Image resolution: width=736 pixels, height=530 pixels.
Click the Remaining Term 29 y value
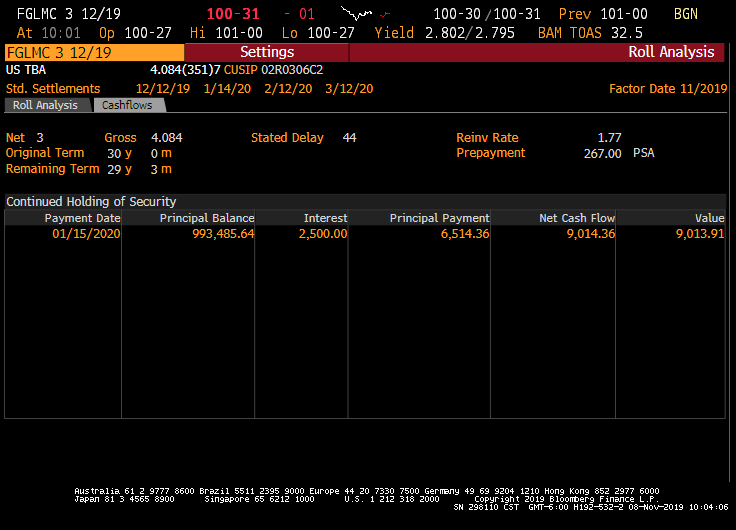(x=120, y=169)
